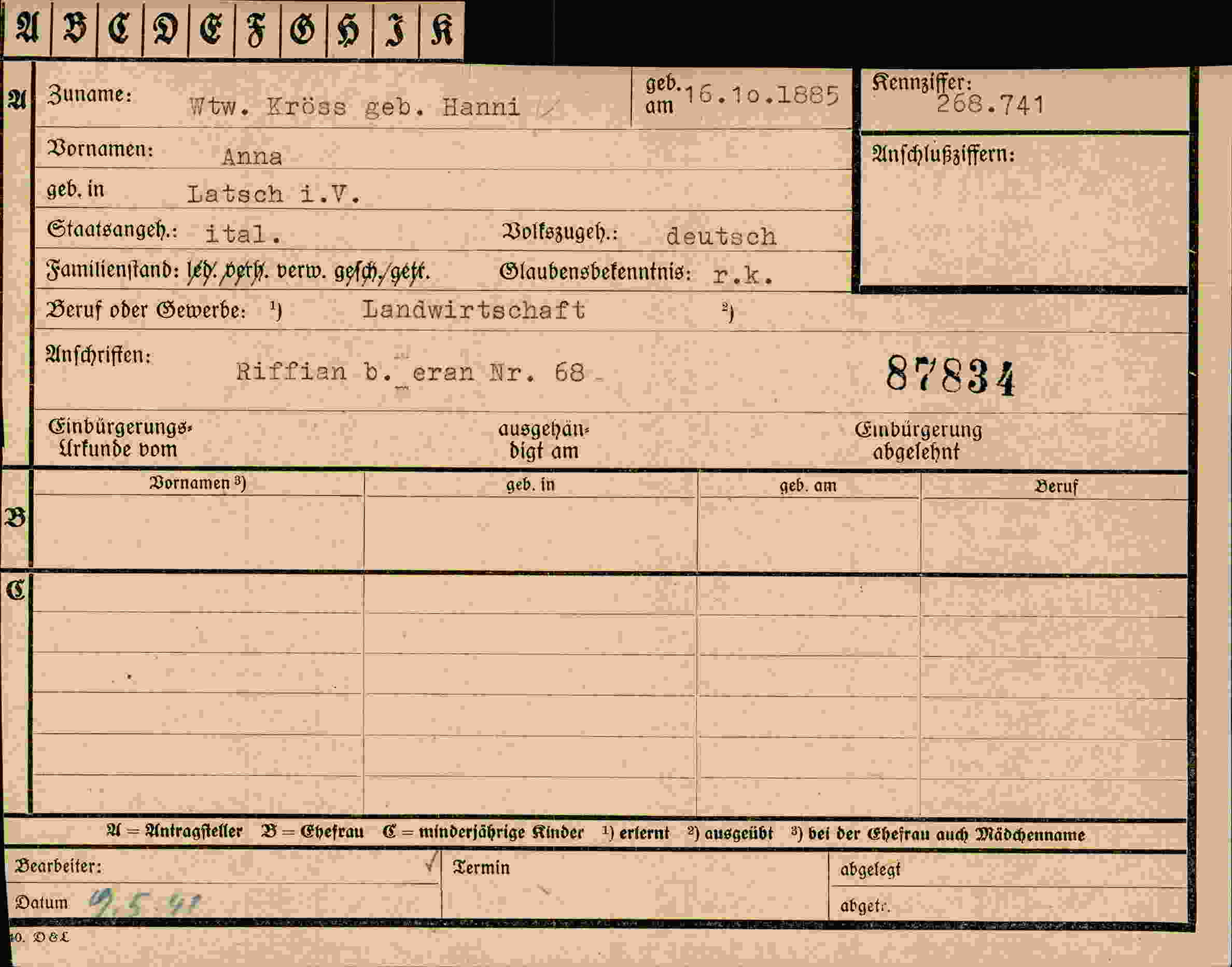This screenshot has height=967, width=1232.
Task: Select the Fraktur B index tab
Action: pyautogui.click(x=74, y=29)
